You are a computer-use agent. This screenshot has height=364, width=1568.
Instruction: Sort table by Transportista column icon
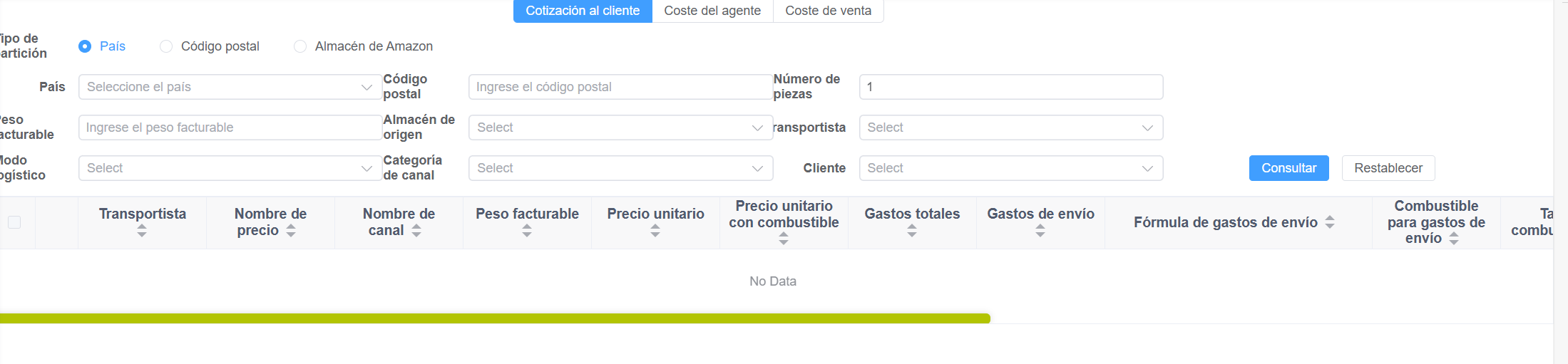pyautogui.click(x=142, y=231)
